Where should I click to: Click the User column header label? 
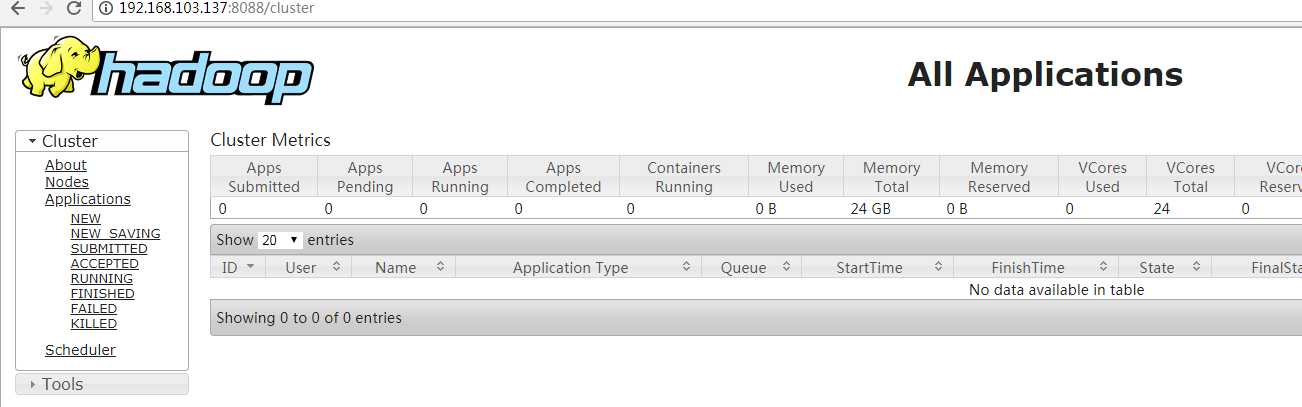301,268
